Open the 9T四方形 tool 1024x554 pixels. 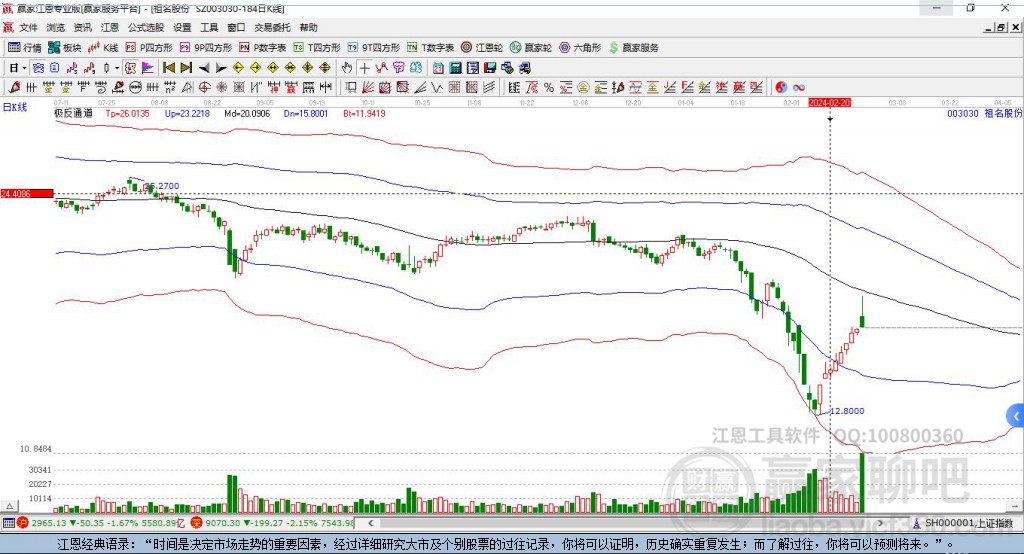[x=374, y=48]
